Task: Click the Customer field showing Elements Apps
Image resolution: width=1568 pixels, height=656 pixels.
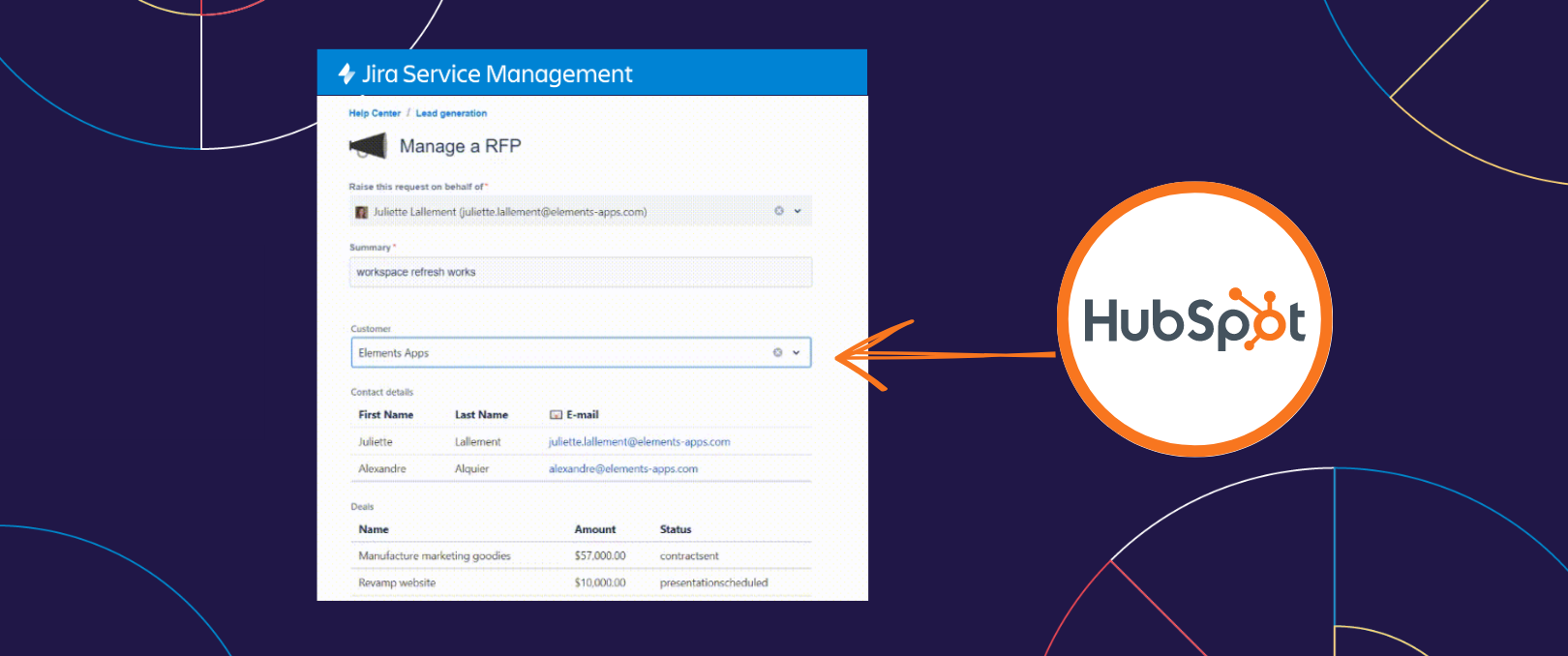Action: (581, 352)
